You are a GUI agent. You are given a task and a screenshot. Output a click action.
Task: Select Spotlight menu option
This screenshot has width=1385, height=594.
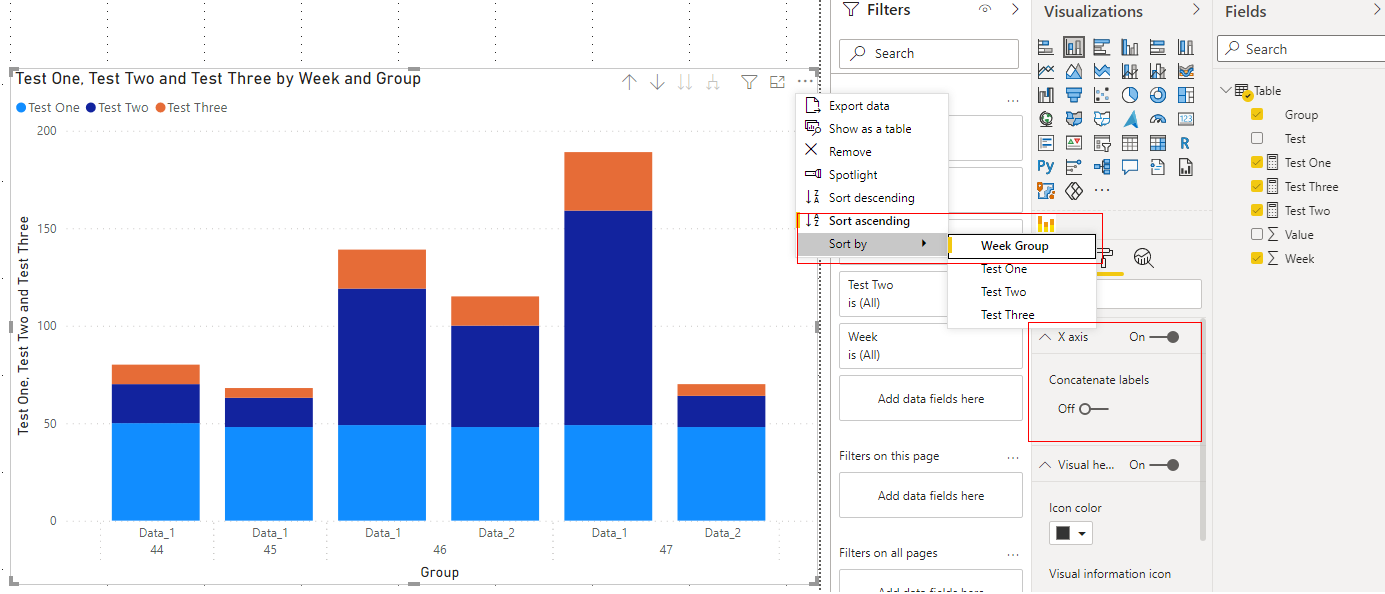pyautogui.click(x=872, y=175)
